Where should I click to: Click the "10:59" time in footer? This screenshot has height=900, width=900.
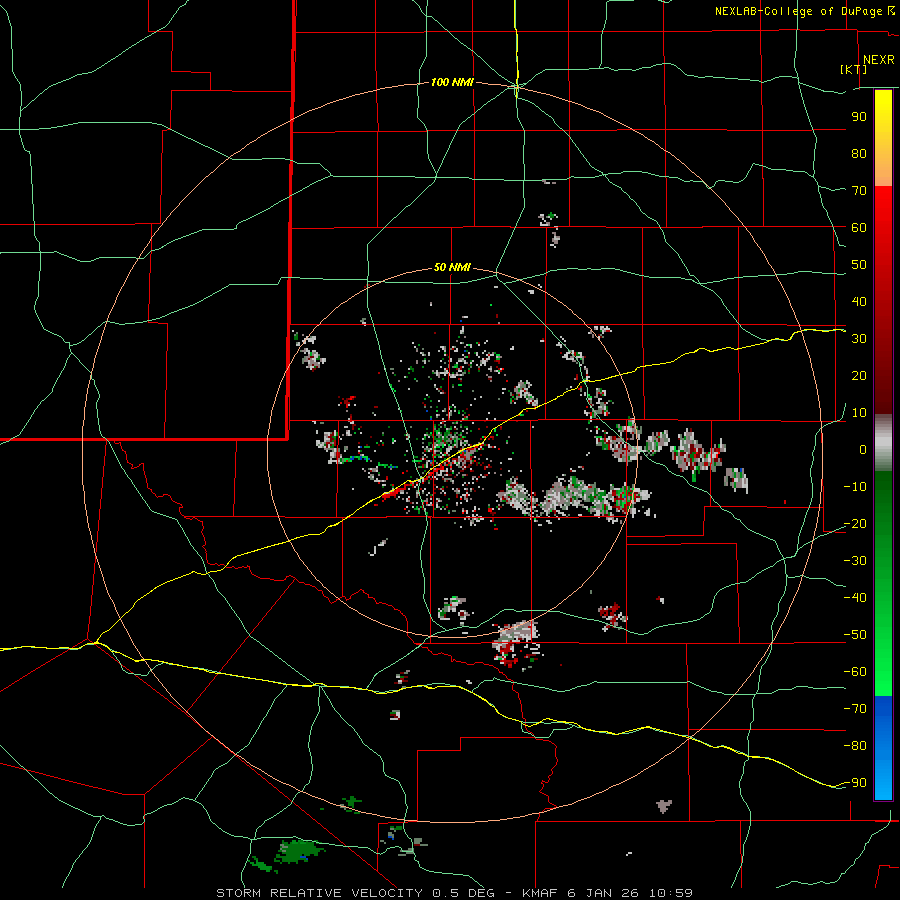tap(670, 893)
